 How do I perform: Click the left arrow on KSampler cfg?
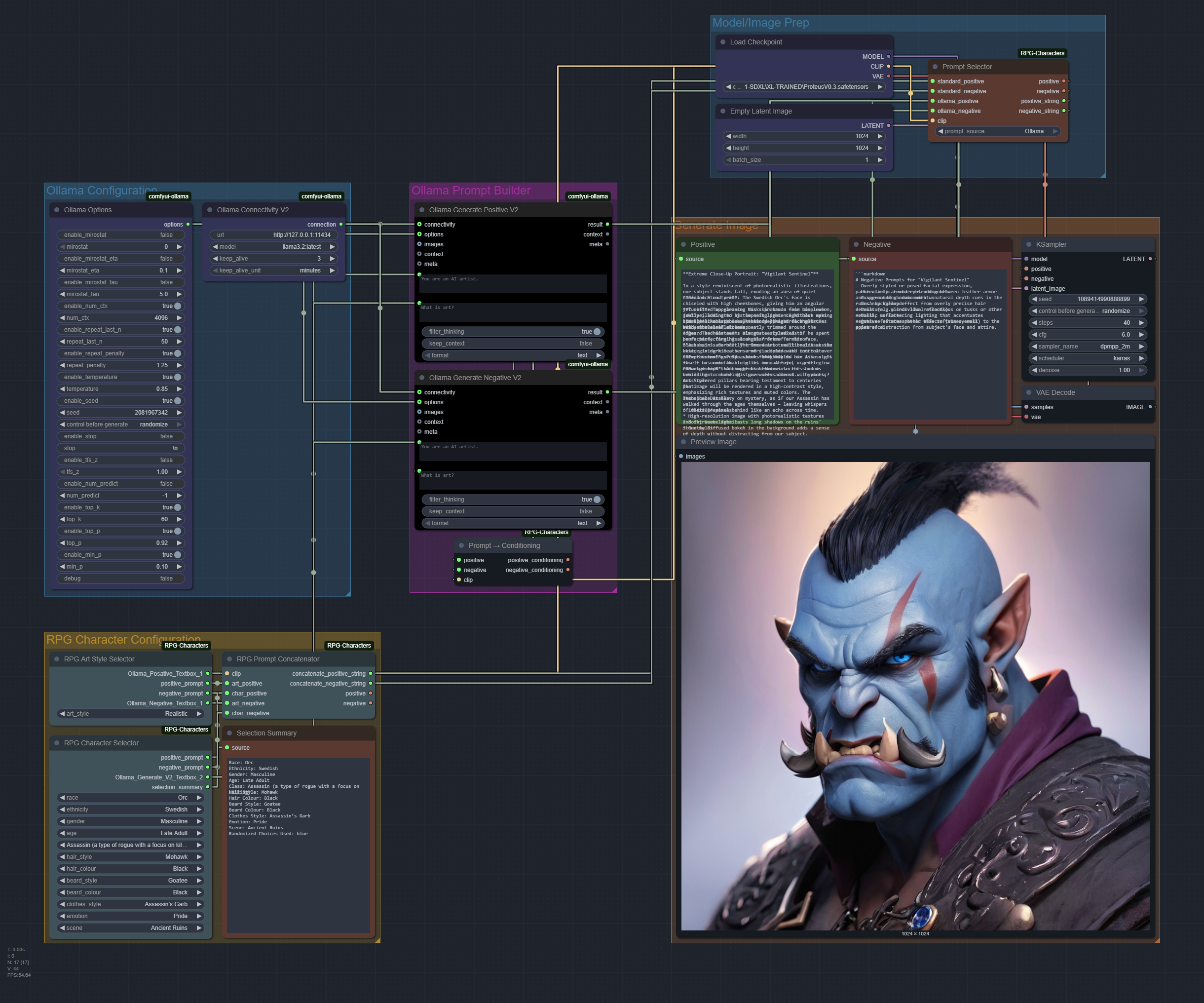1034,335
